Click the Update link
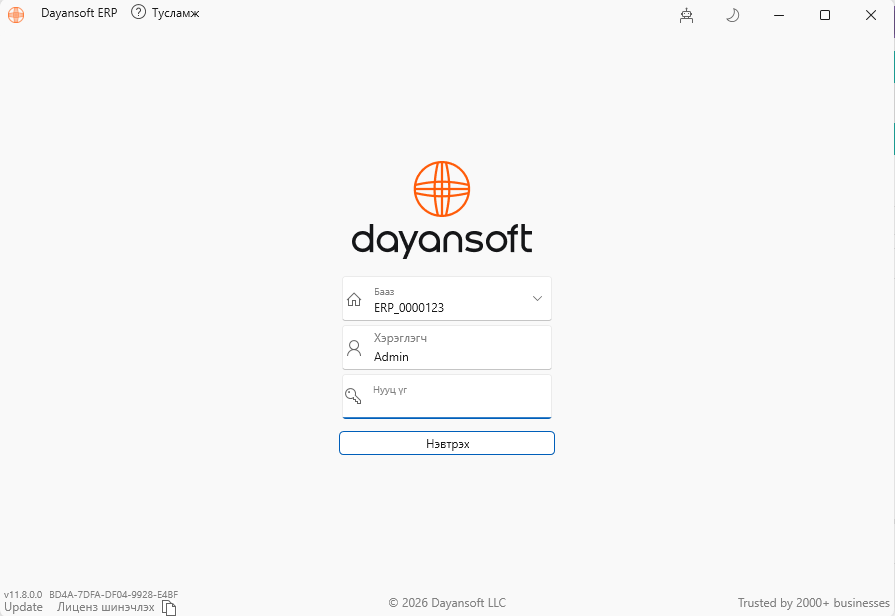895x616 pixels. [x=23, y=607]
